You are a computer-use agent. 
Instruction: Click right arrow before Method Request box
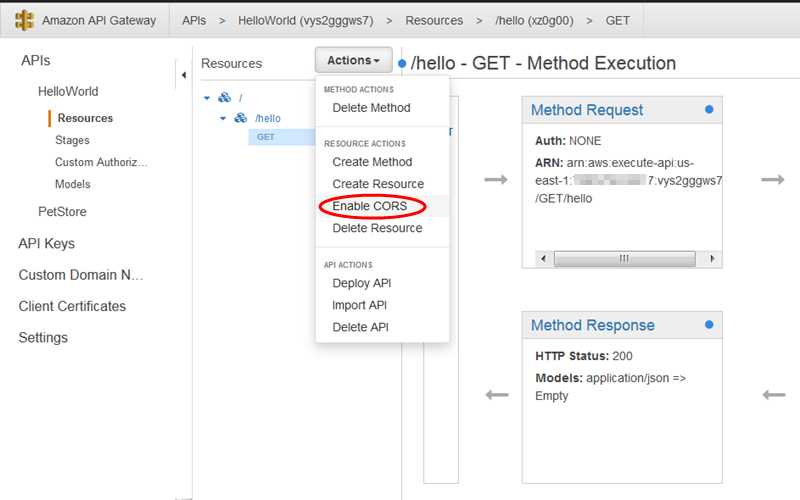tap(496, 180)
